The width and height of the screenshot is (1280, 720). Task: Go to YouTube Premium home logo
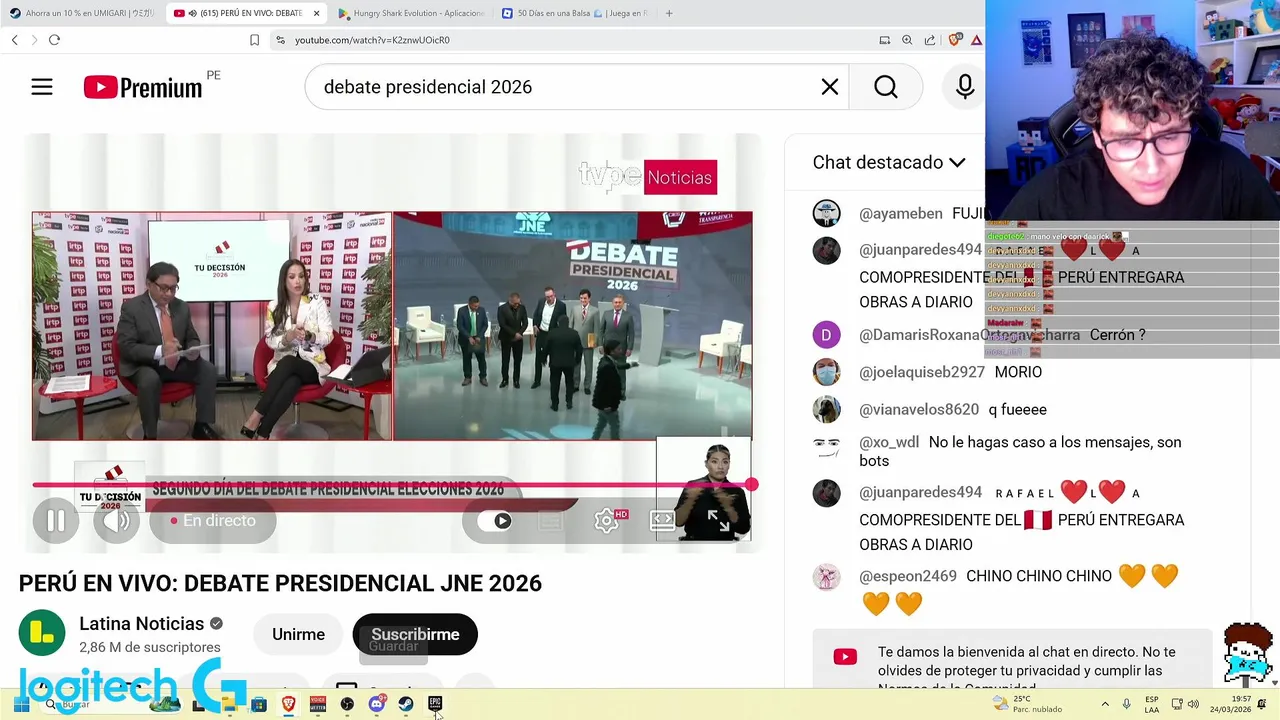click(x=143, y=87)
